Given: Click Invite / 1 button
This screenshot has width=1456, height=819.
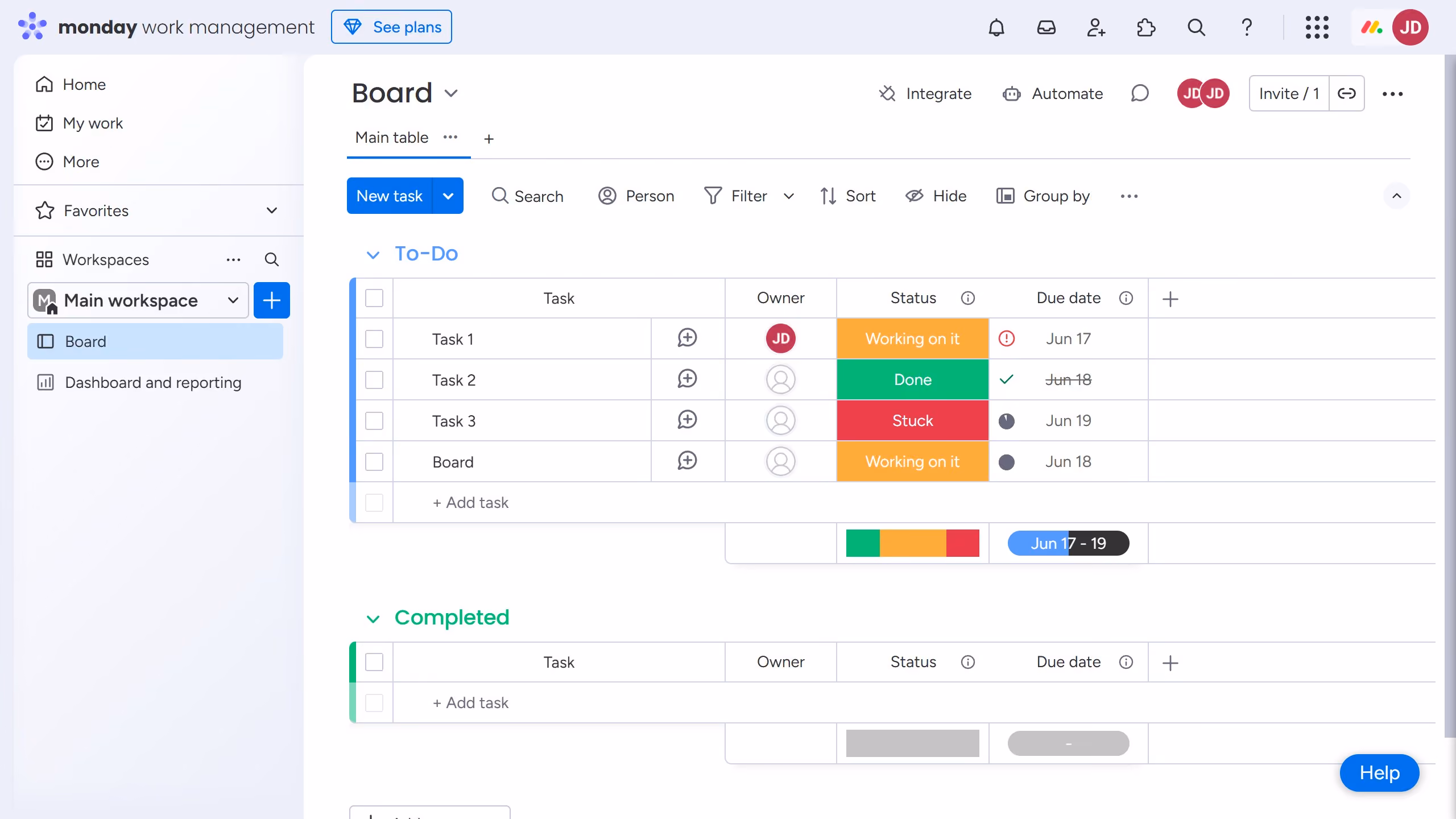Looking at the screenshot, I should pos(1289,93).
